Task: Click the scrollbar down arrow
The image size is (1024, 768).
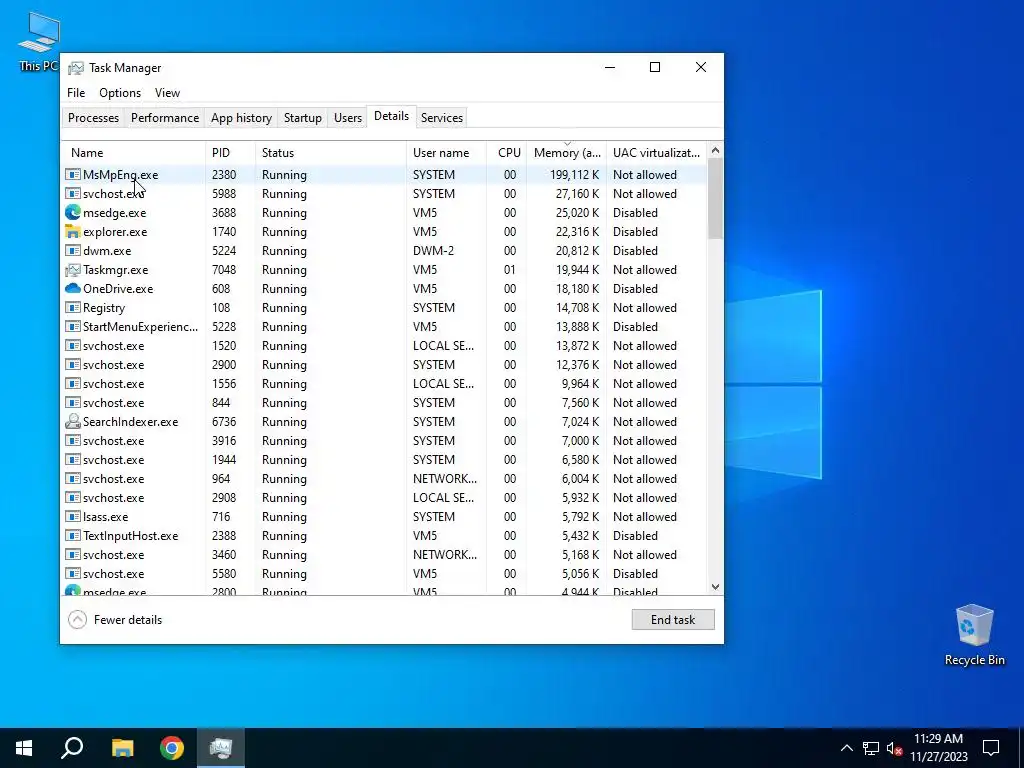Action: coord(715,587)
